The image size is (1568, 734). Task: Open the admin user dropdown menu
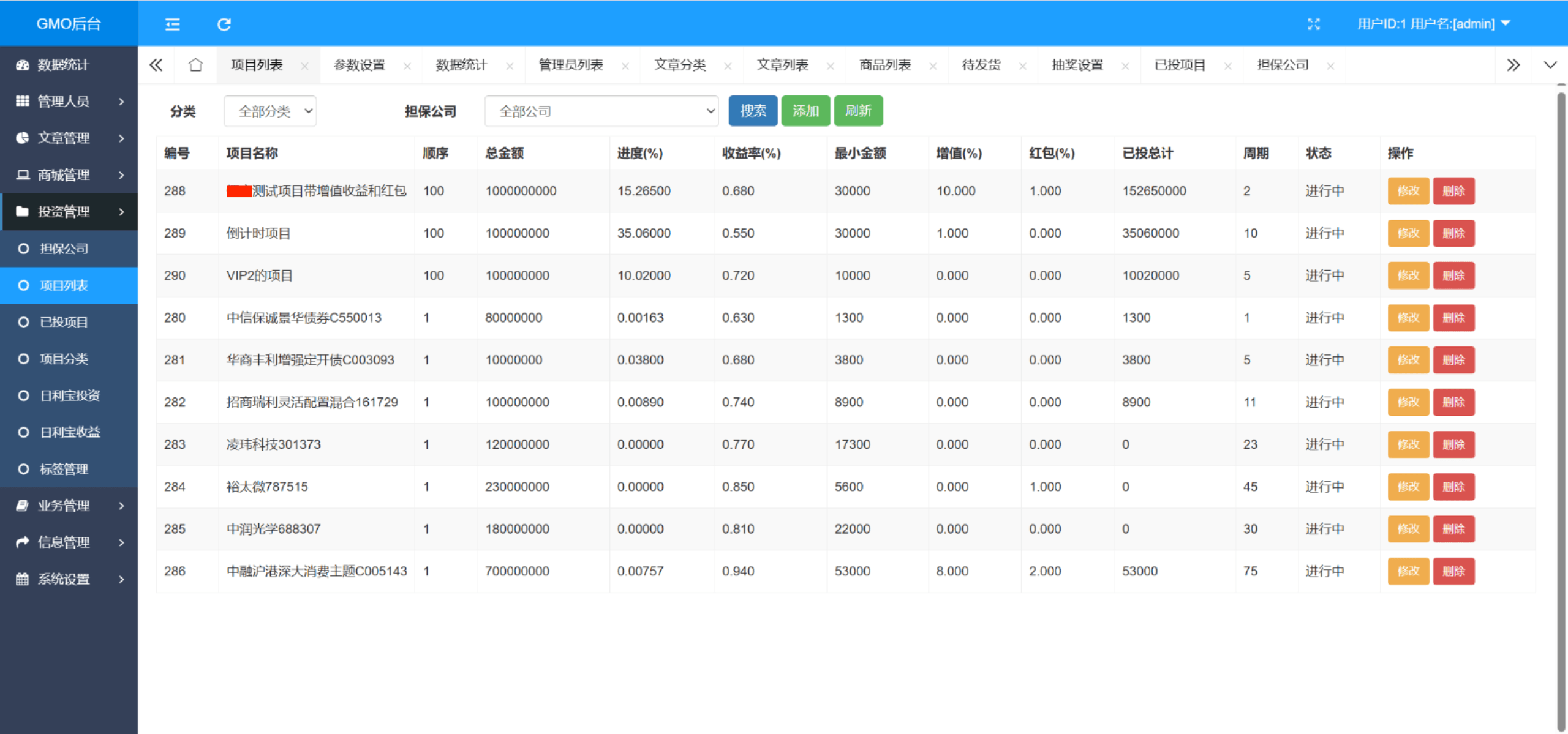[x=1433, y=24]
